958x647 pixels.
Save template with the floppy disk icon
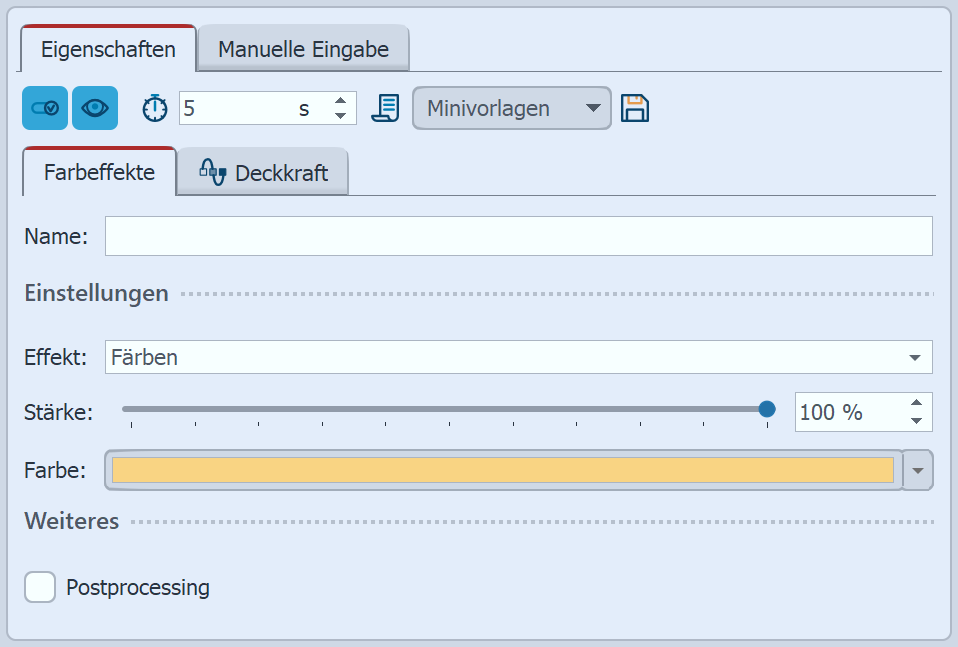(635, 108)
